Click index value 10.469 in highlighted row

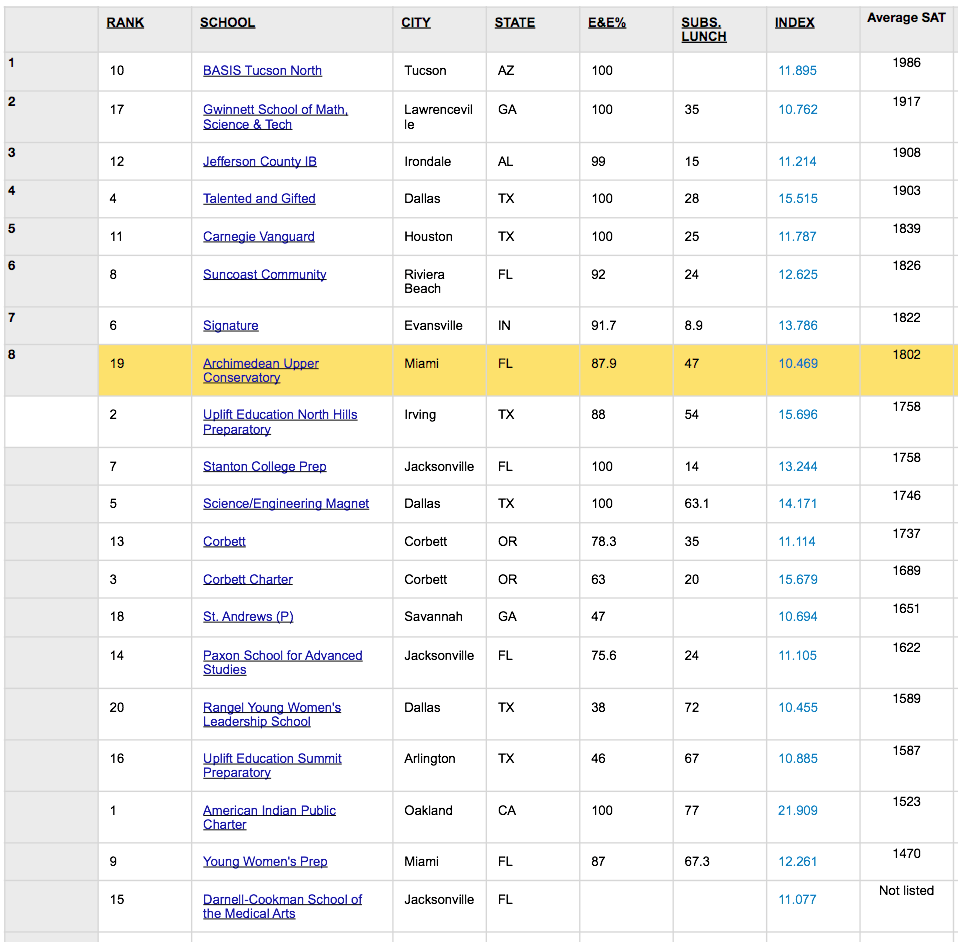797,363
